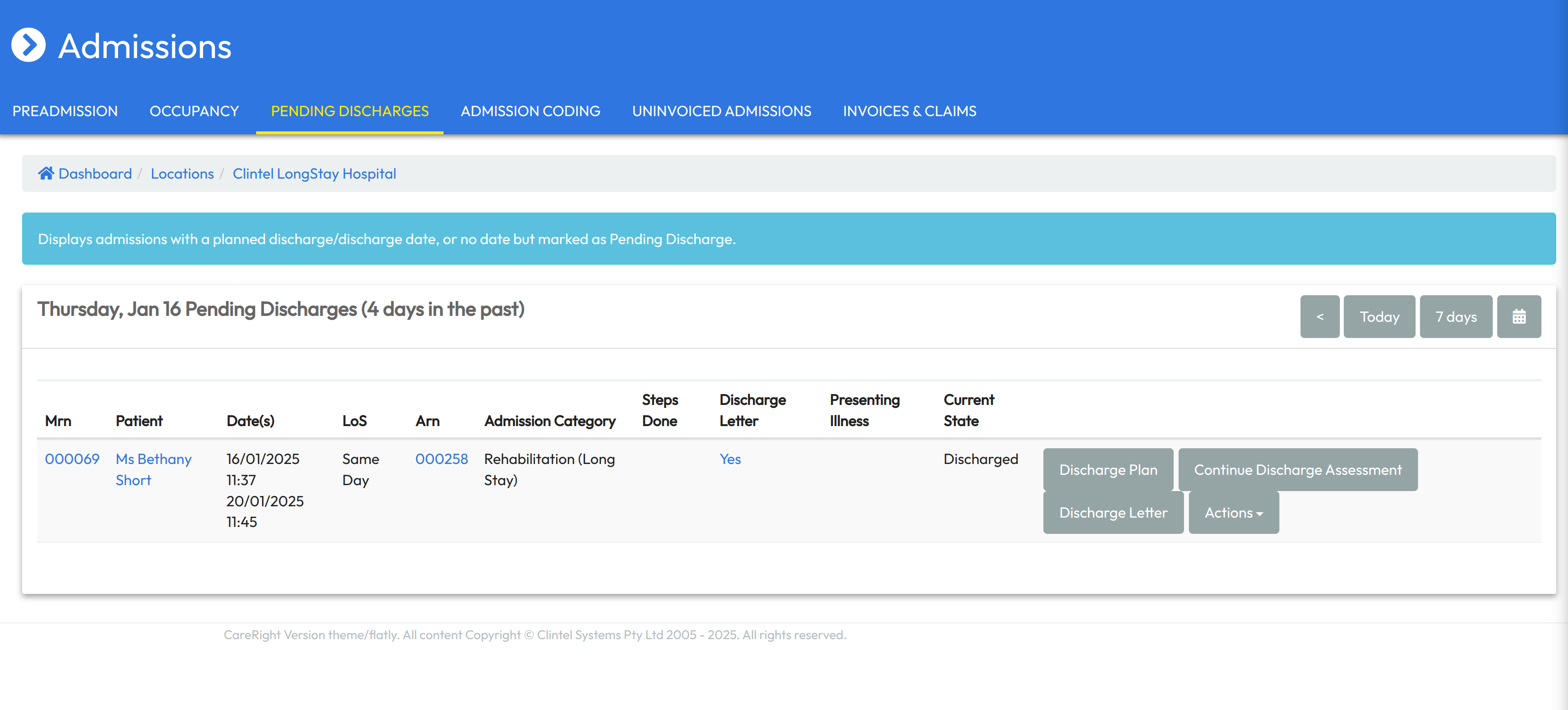Image resolution: width=1568 pixels, height=710 pixels.
Task: Click Continue Discharge Assessment
Action: 1297,470
